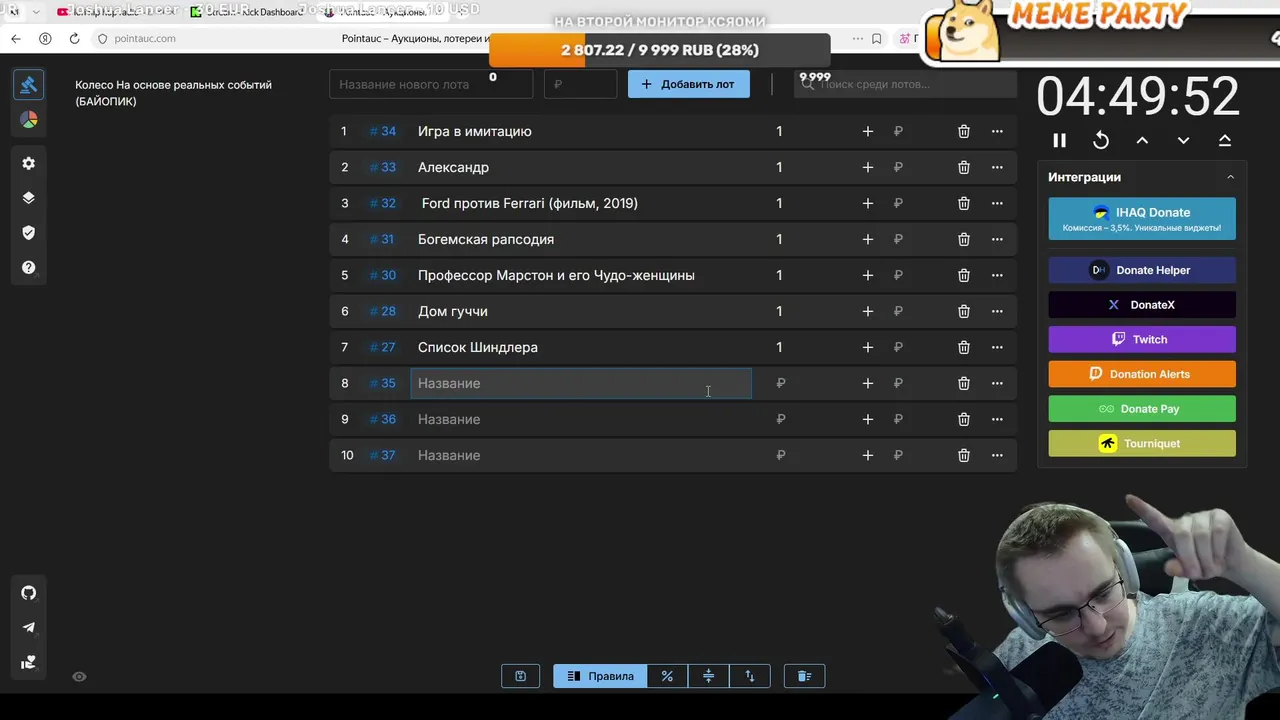The height and width of the screenshot is (720, 1280).
Task: Toggle the percent display button
Action: 667,676
